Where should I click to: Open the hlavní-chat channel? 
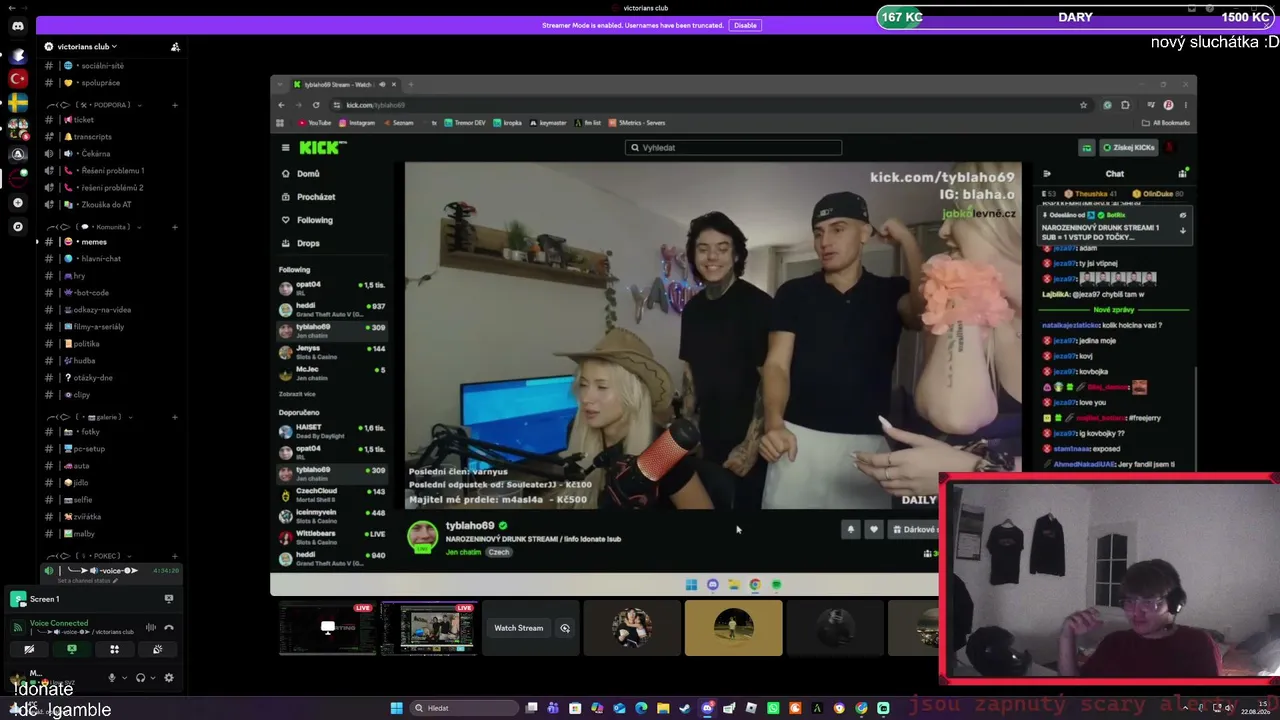[x=110, y=259]
